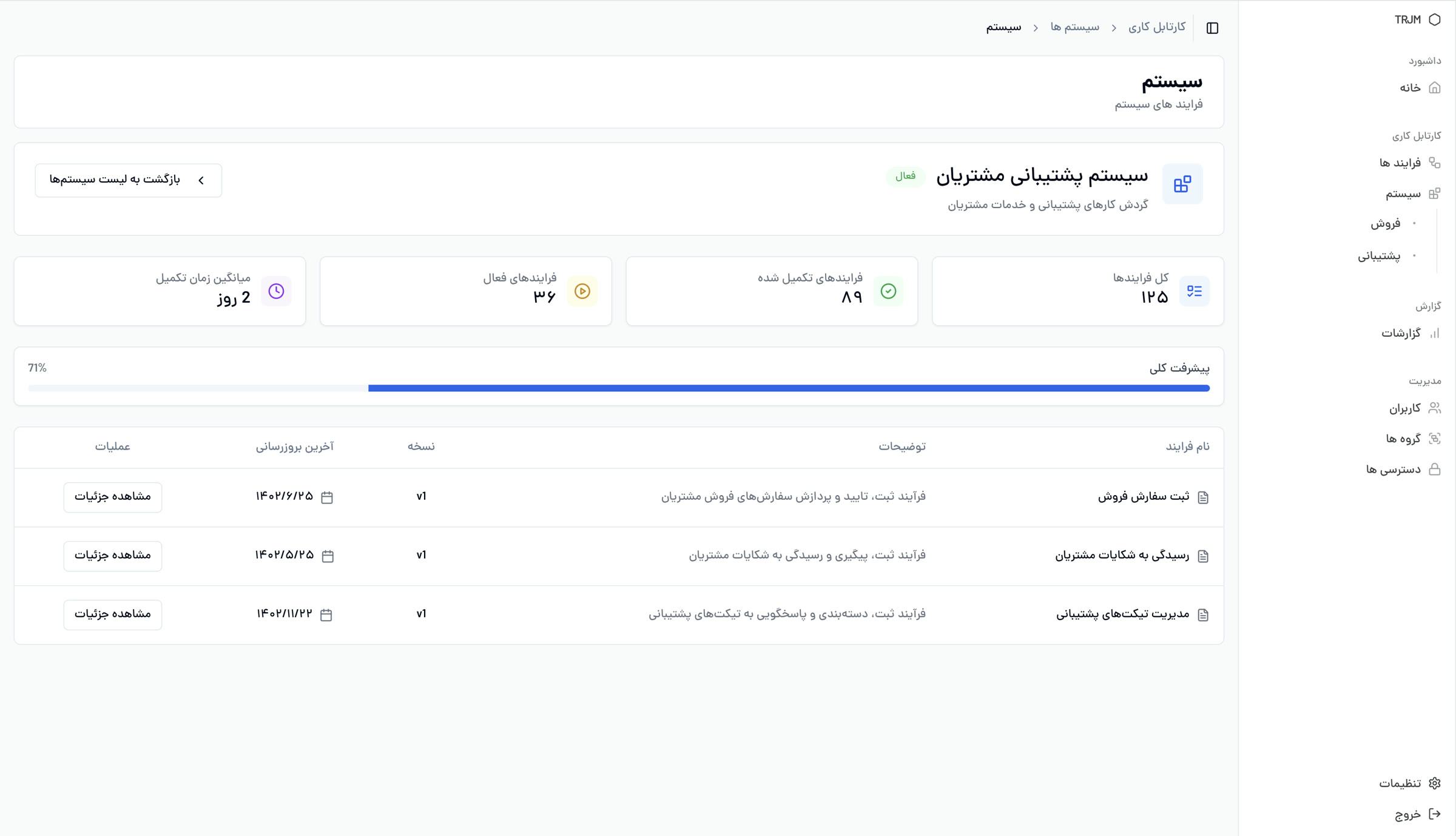Click the ۸۹ completed processes value
Screen dimensions: 1456x836
tap(852, 297)
